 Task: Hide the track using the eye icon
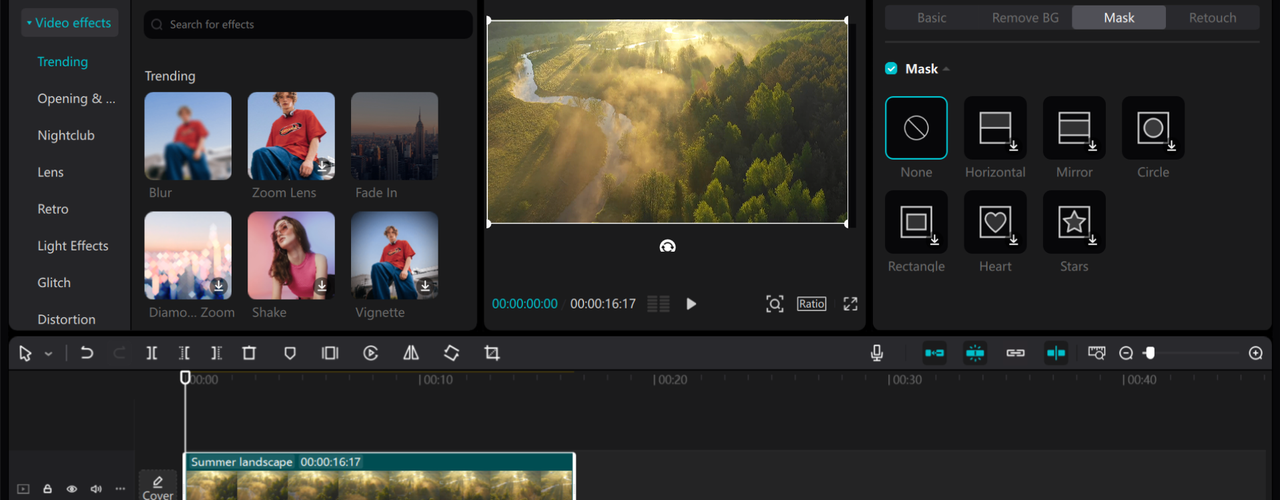point(72,489)
